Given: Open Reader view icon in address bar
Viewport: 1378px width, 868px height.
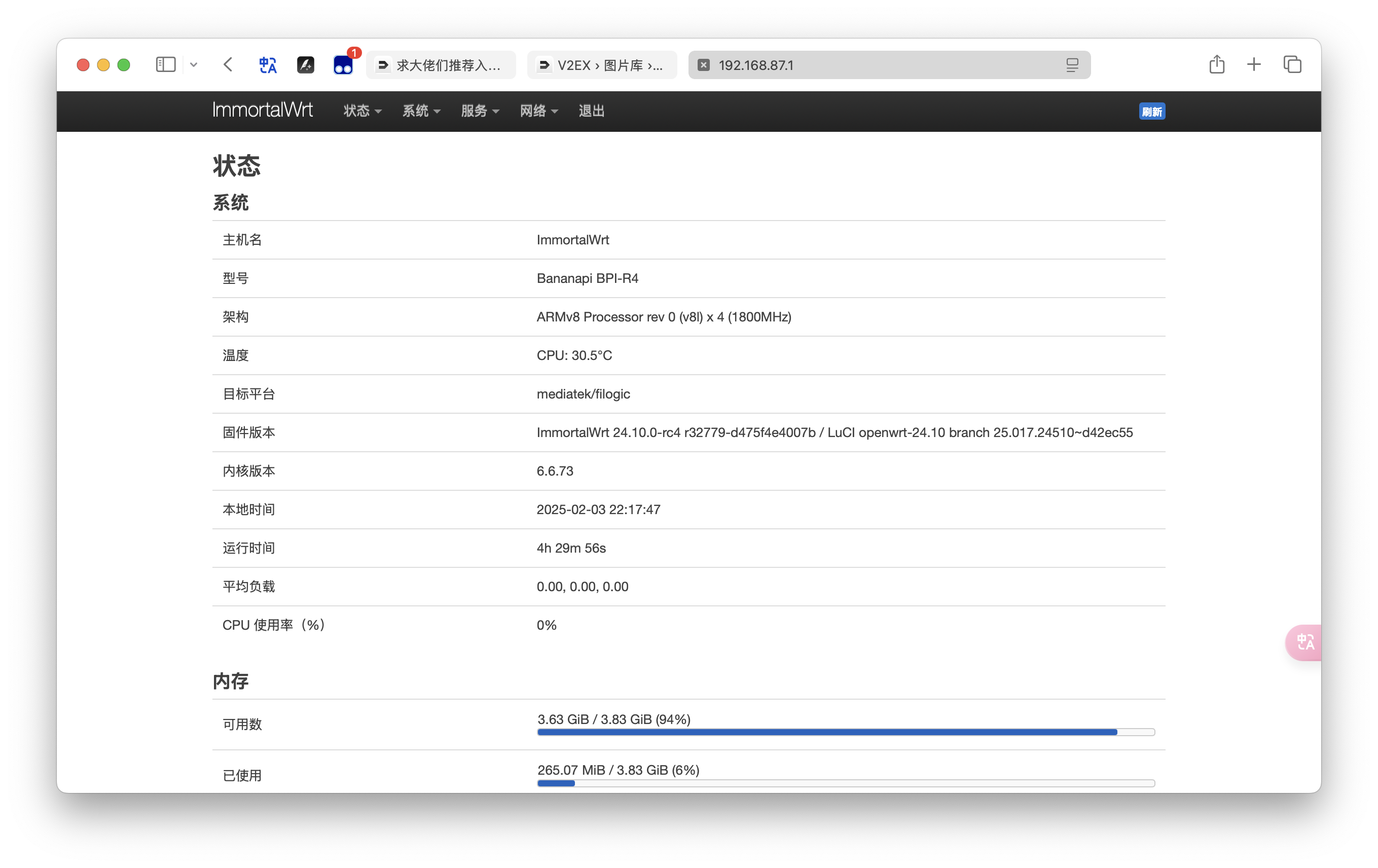Looking at the screenshot, I should 1072,65.
